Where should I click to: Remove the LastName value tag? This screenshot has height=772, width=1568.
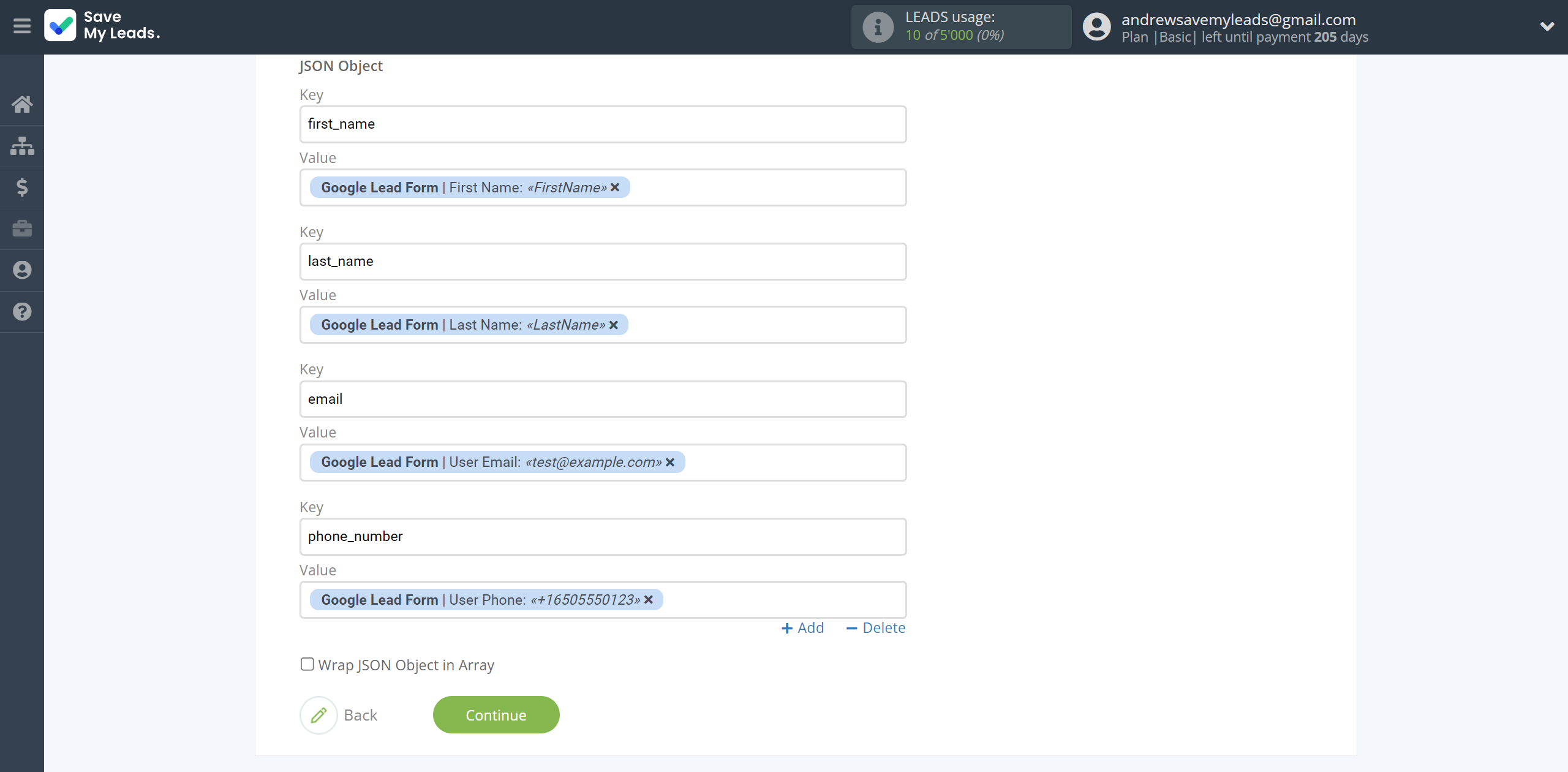click(x=613, y=325)
